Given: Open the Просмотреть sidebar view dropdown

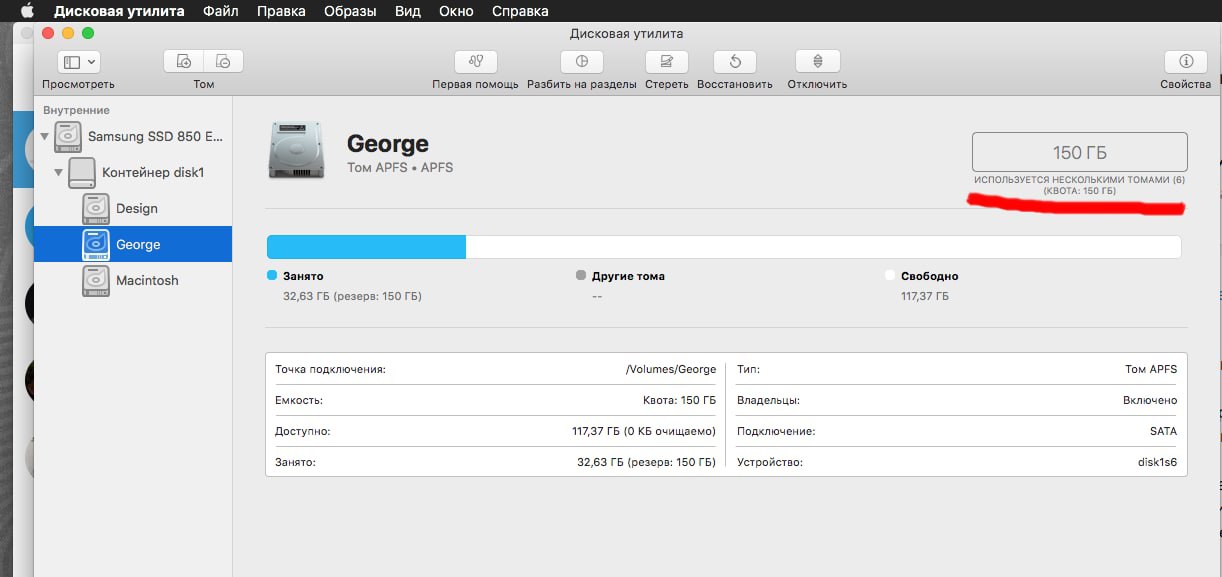Looking at the screenshot, I should click(79, 61).
